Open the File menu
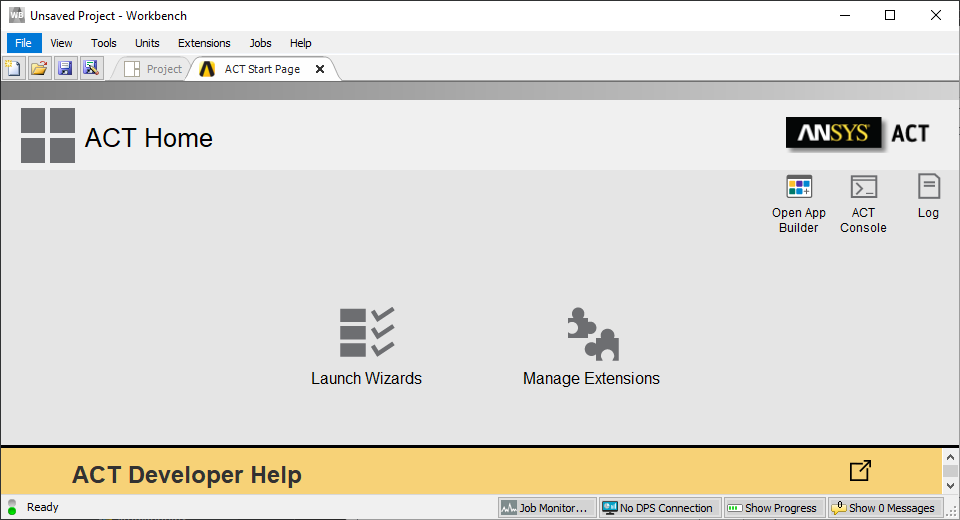960x520 pixels. click(x=23, y=43)
